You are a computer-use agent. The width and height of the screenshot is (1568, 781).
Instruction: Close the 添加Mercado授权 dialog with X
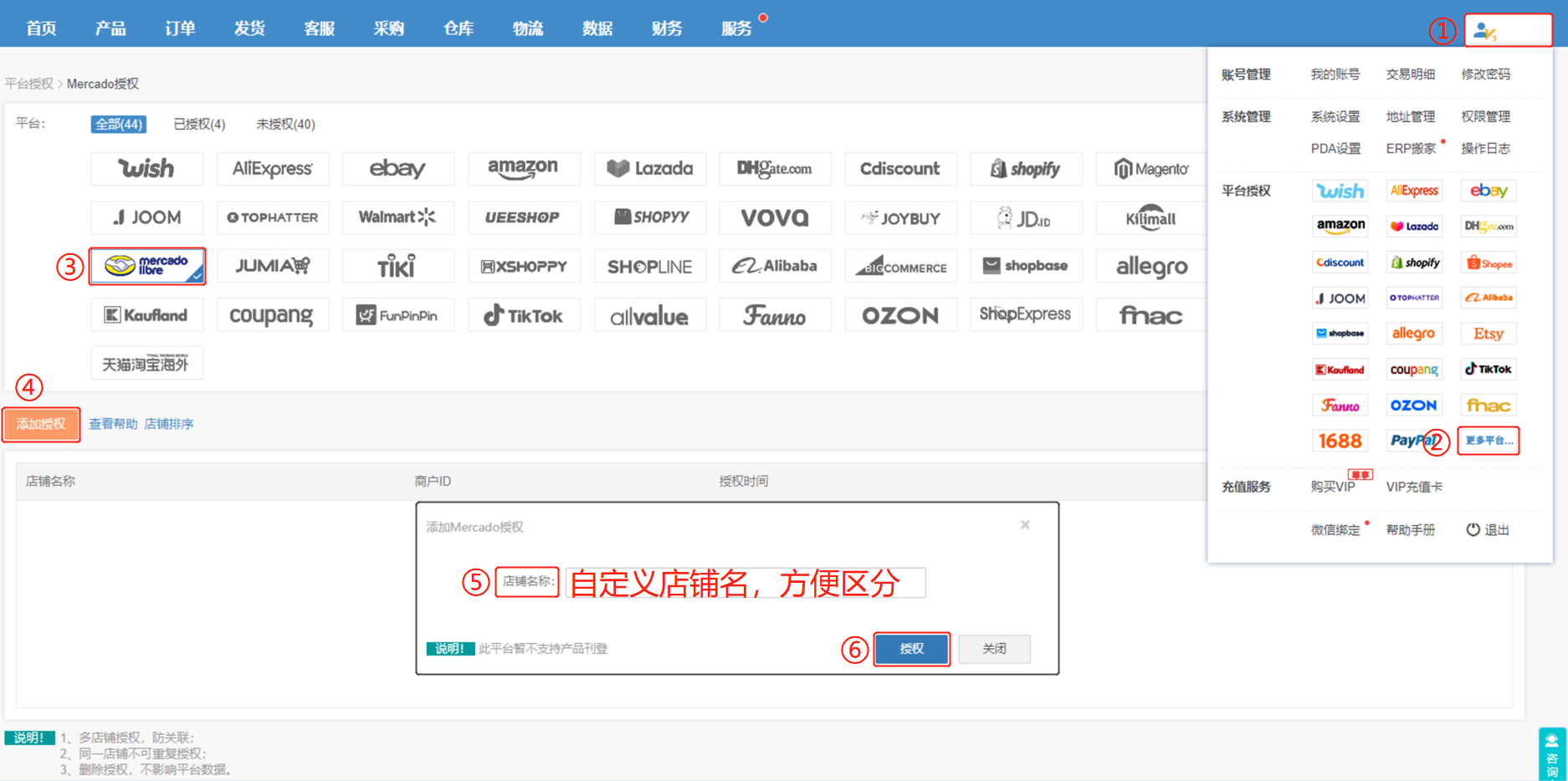pos(1025,525)
